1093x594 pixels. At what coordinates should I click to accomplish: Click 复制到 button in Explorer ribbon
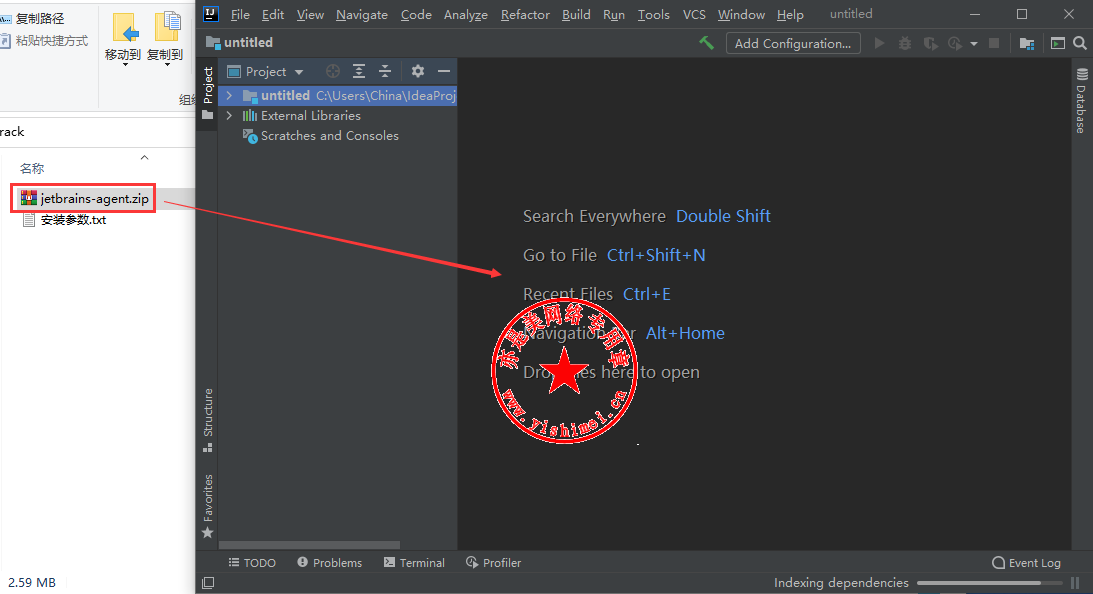tap(165, 39)
